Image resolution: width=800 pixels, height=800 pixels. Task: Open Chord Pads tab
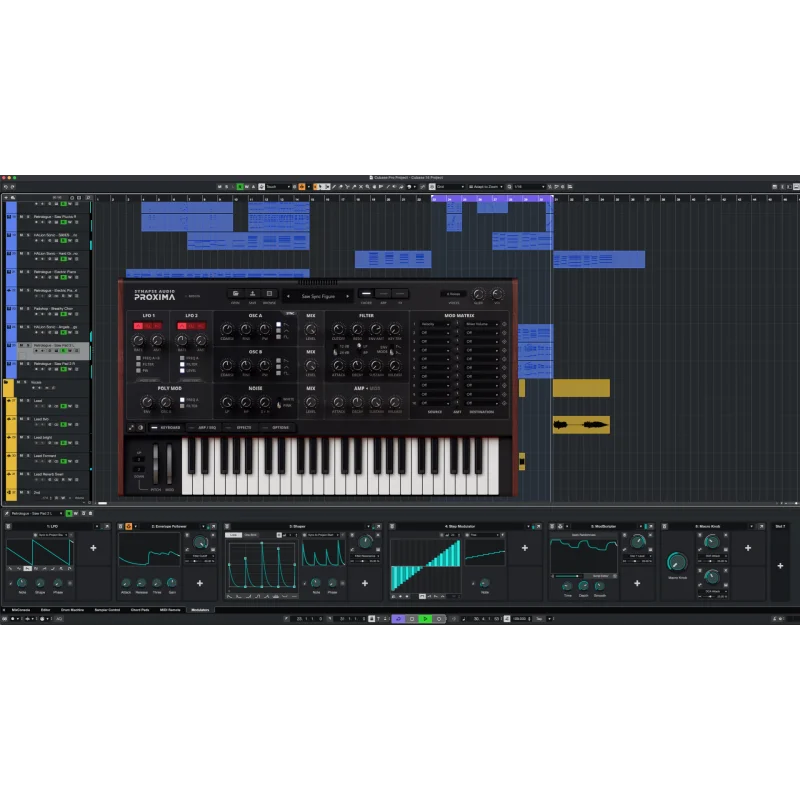tap(140, 610)
